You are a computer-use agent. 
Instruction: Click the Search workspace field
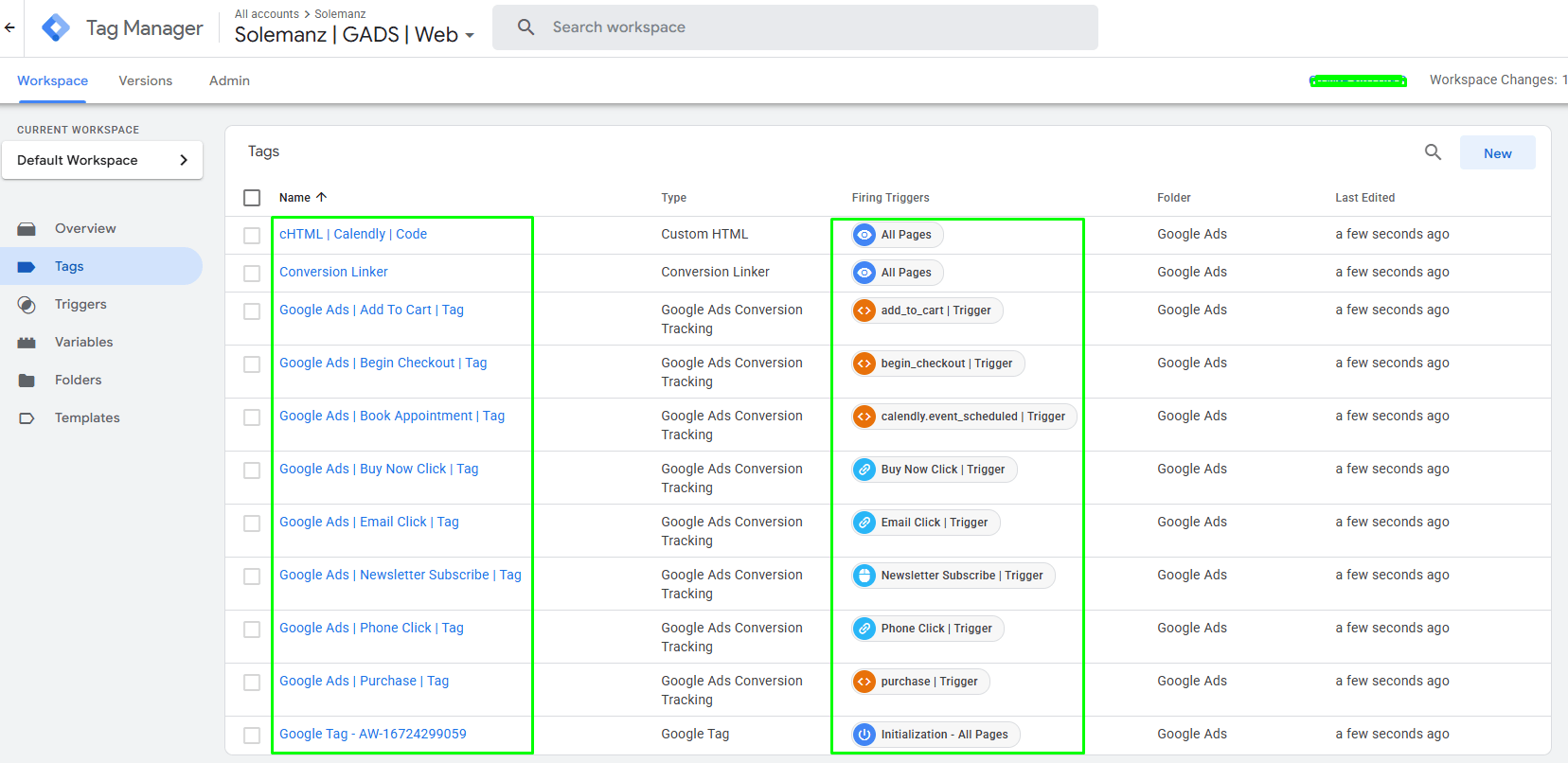795,27
